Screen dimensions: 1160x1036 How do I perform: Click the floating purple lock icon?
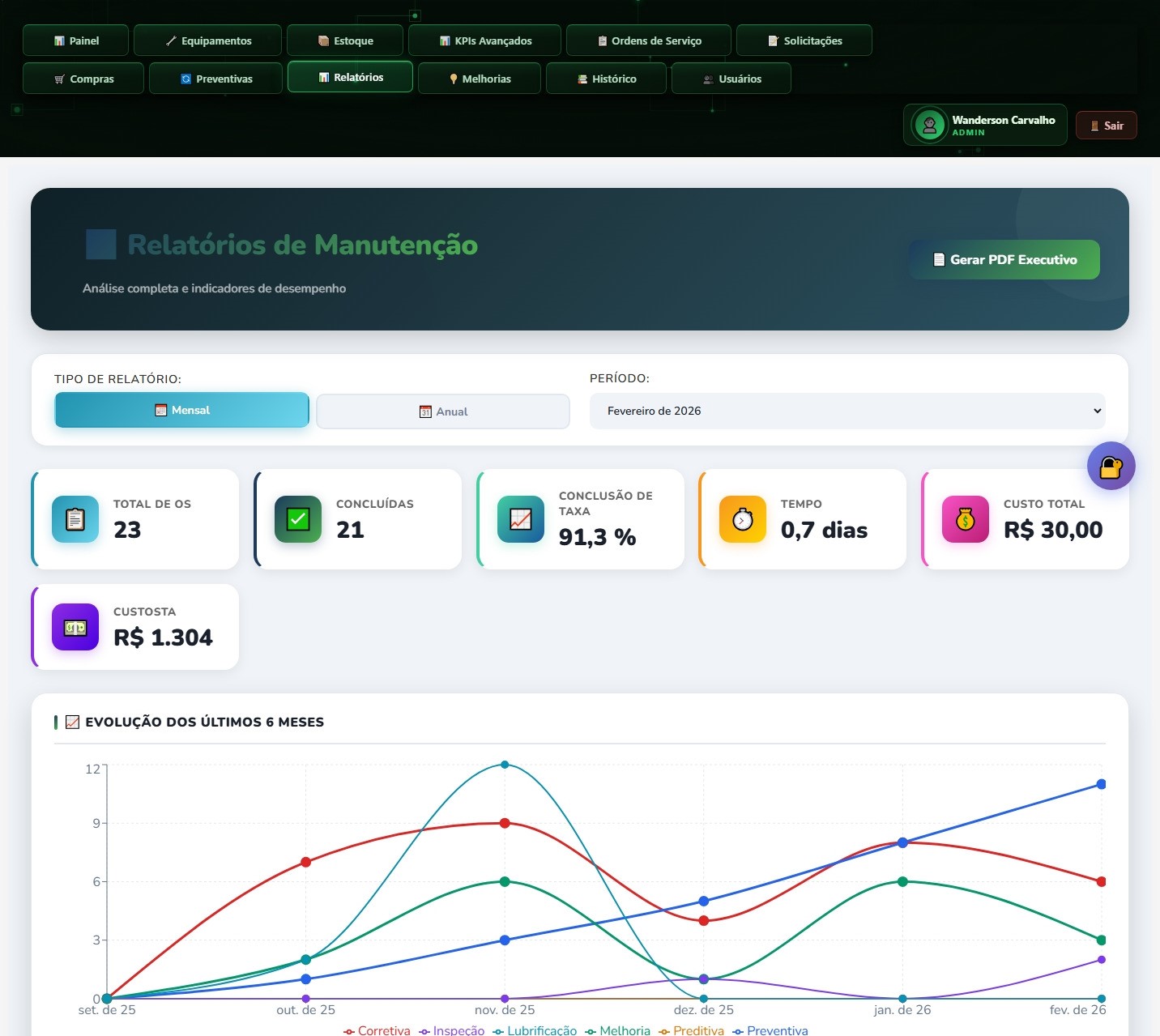pos(1111,466)
